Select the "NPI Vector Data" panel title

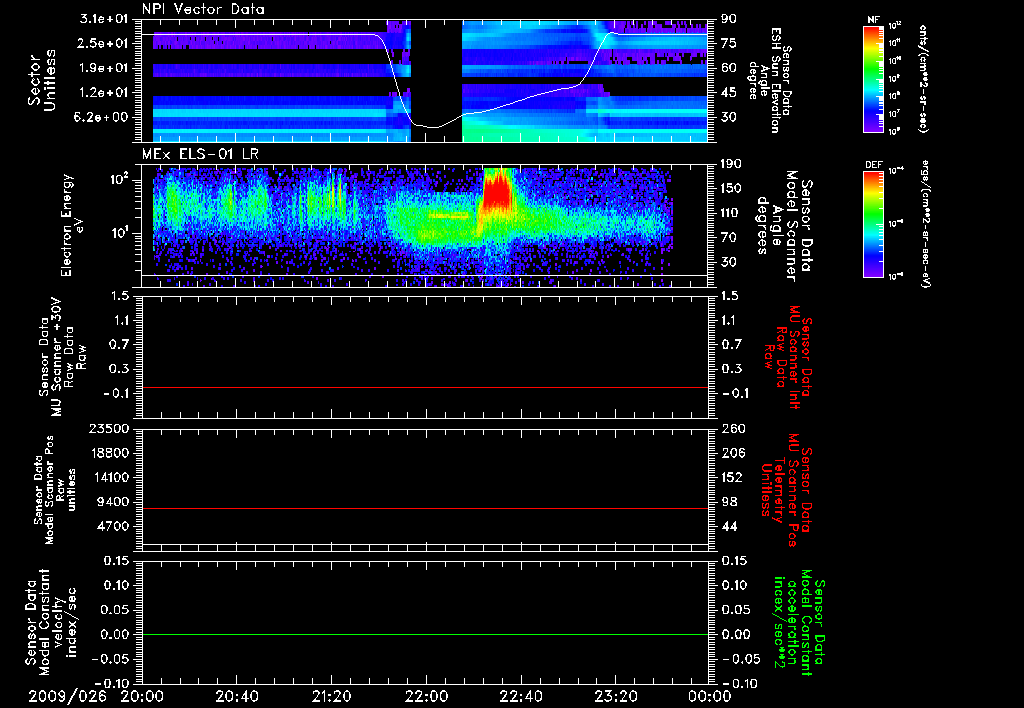[x=204, y=8]
